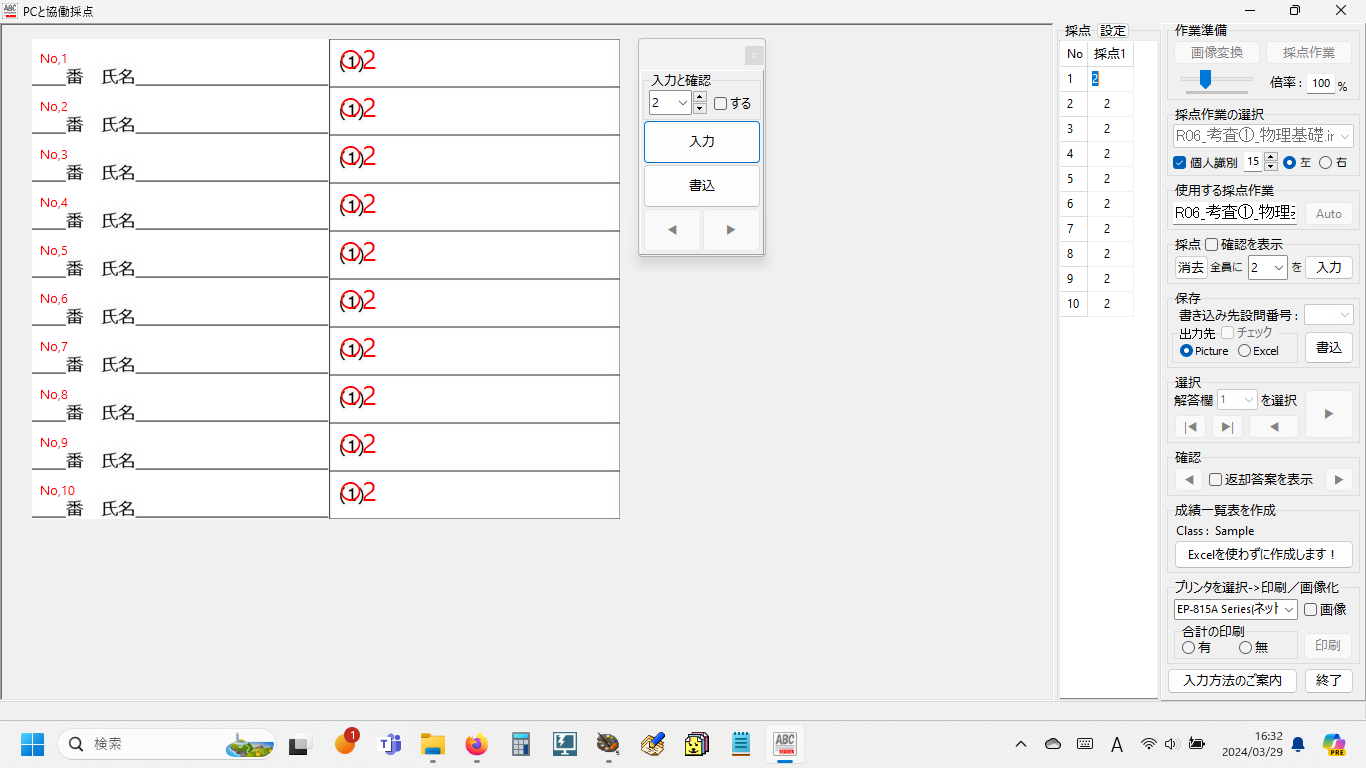Enable the 確認を表示 checkbox
Screen dimensions: 1366x768
[1212, 245]
